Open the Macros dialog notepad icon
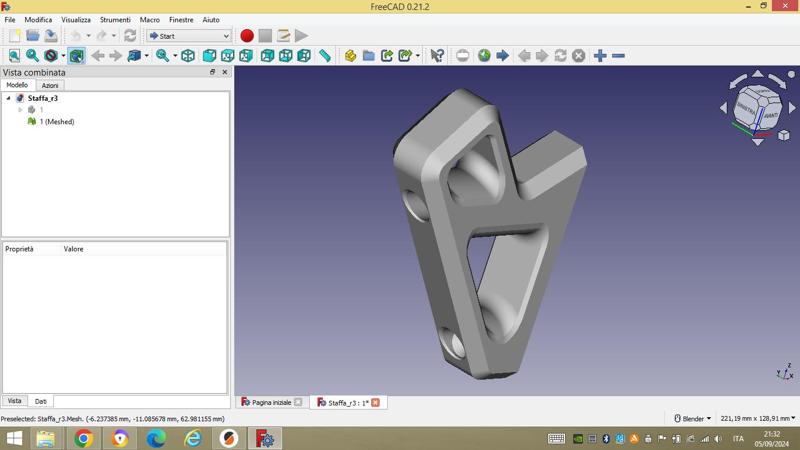The height and width of the screenshot is (450, 800). coord(284,36)
